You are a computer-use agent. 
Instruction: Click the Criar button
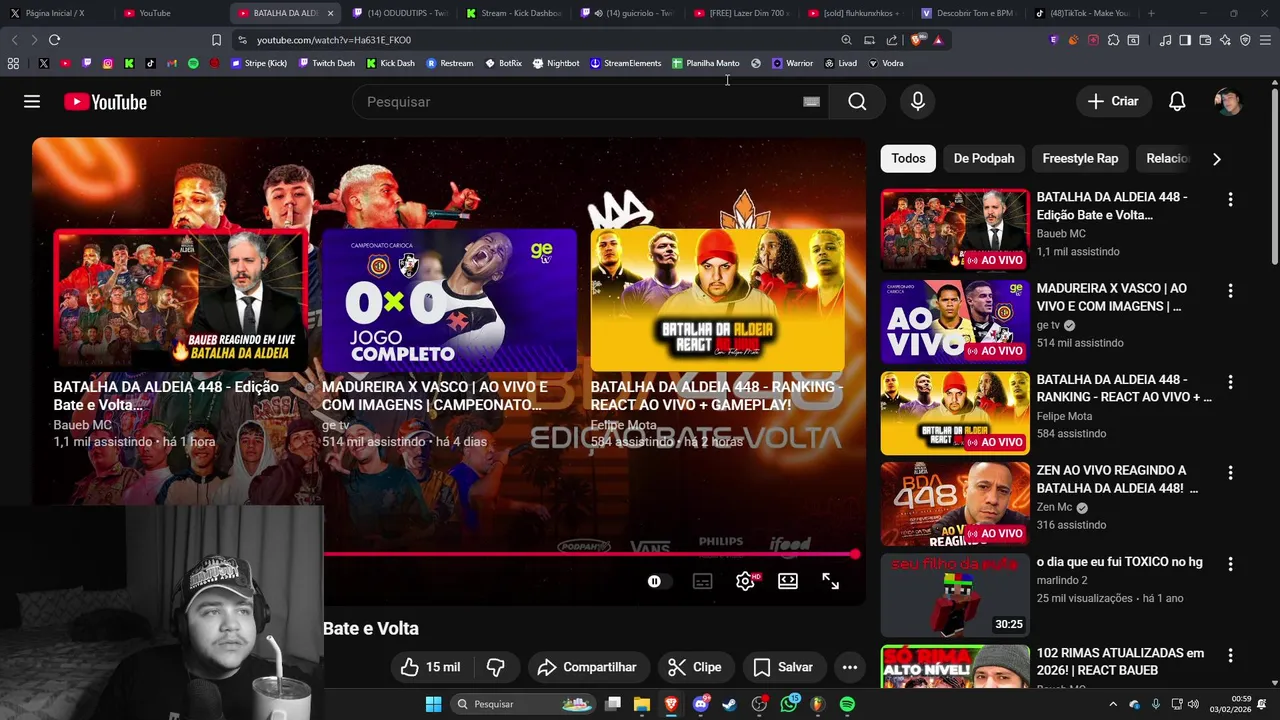click(1113, 101)
